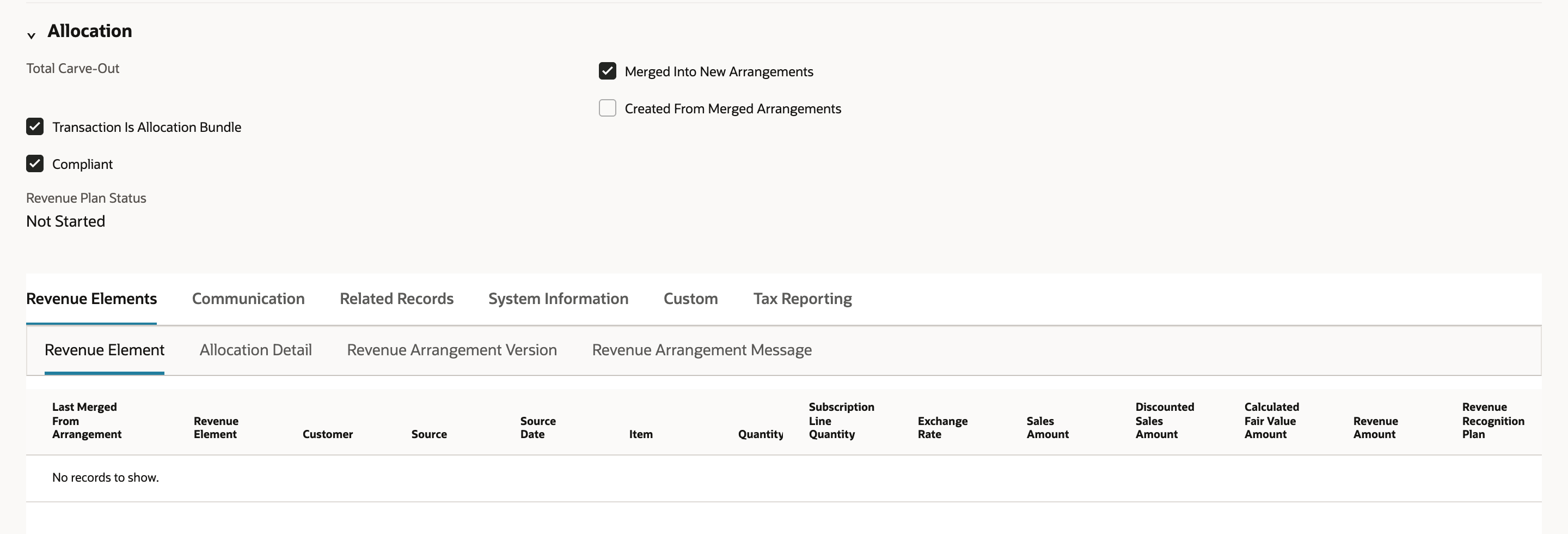Viewport: 1568px width, 534px height.
Task: Select the Revenue Element subtab
Action: coord(104,349)
